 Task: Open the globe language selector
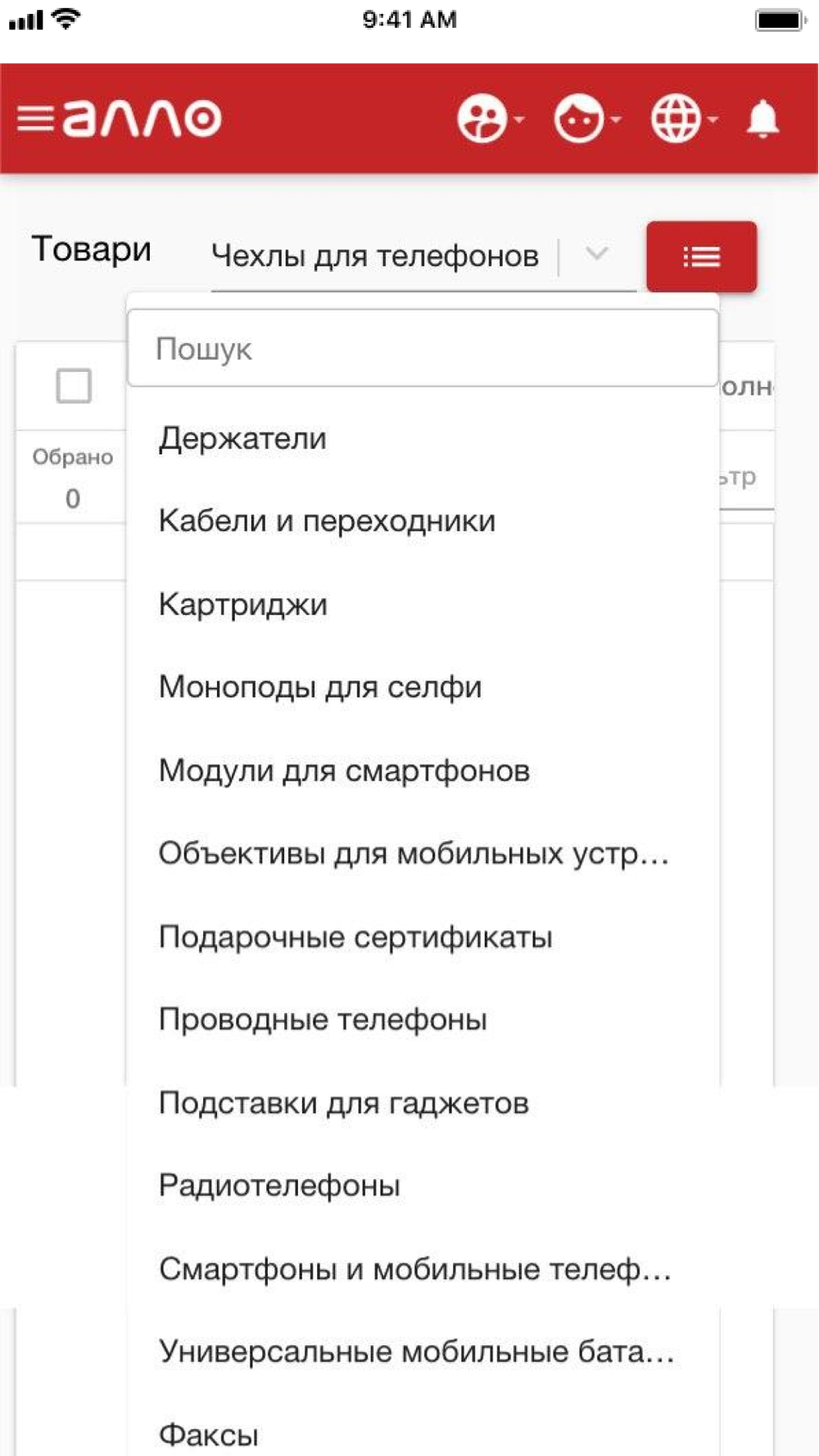point(683,119)
